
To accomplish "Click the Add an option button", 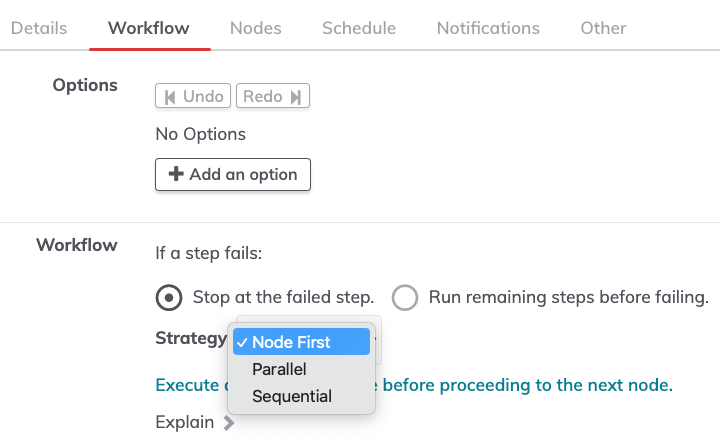I will point(233,175).
